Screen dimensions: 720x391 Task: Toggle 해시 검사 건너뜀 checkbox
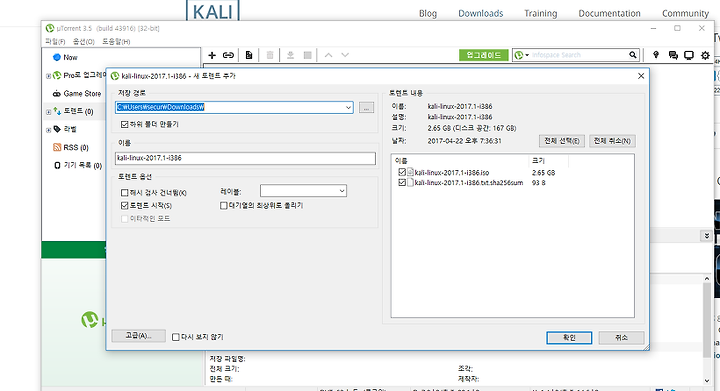(124, 193)
